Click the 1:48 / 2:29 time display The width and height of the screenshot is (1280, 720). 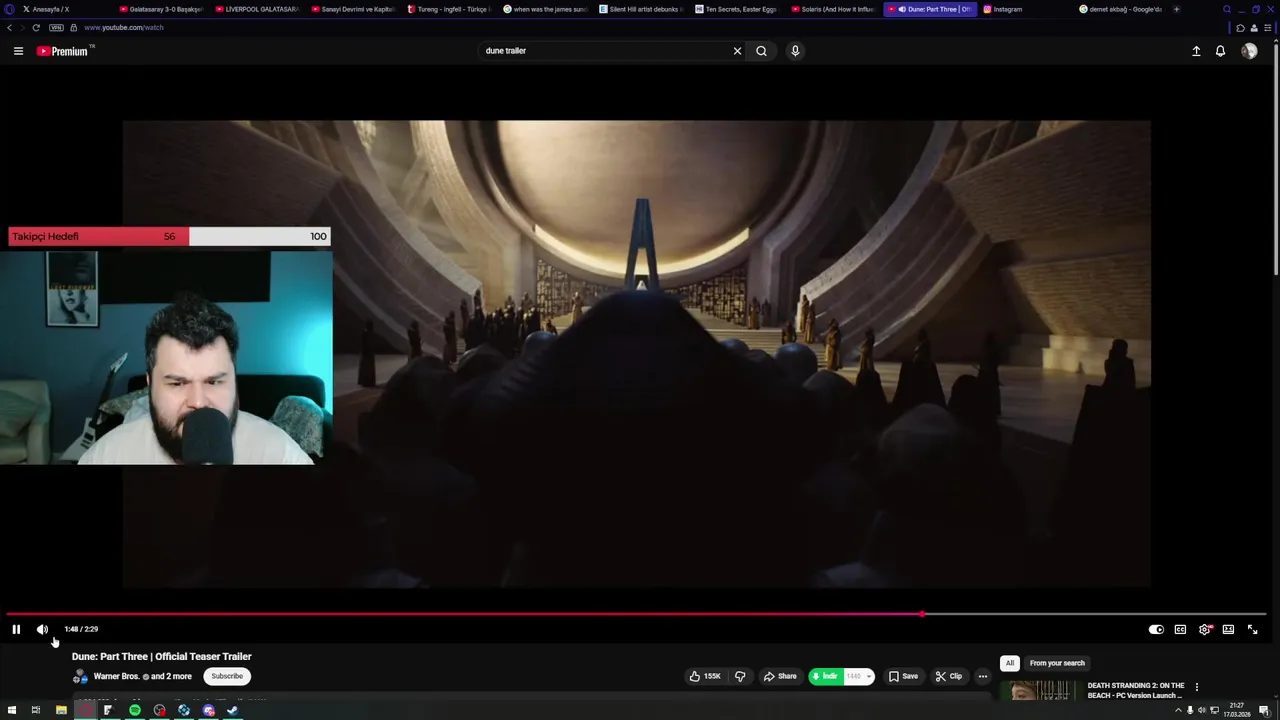tap(81, 629)
